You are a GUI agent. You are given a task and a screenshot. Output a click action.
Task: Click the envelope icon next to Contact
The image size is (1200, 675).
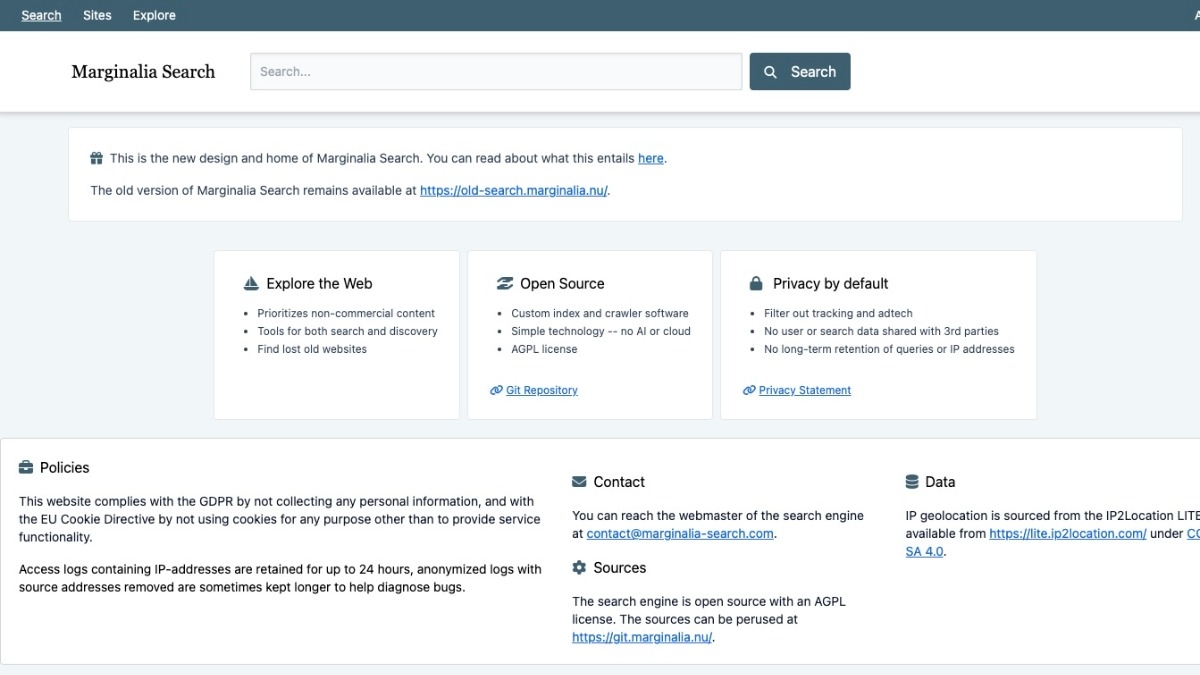(x=579, y=482)
